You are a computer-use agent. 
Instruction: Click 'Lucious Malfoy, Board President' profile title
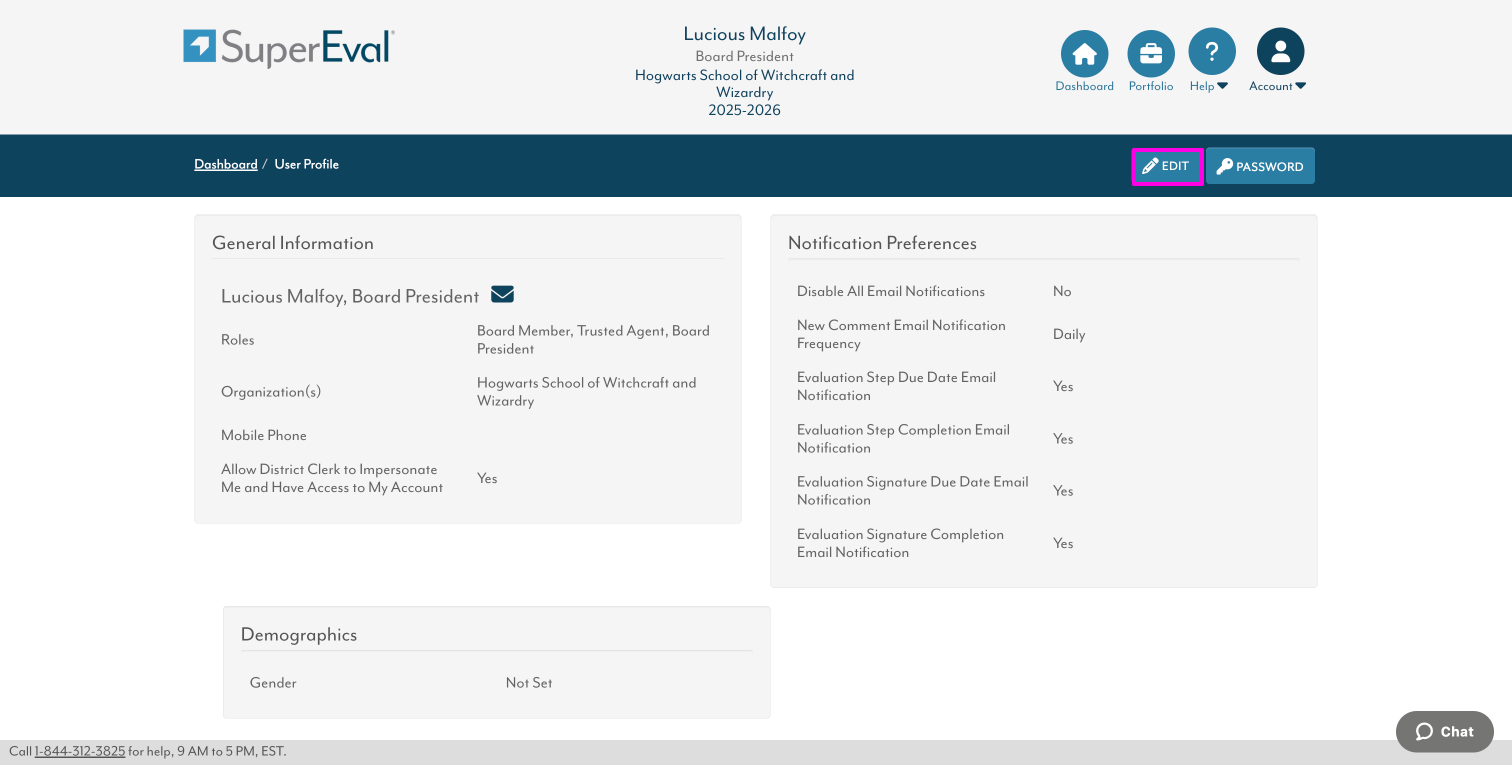[350, 297]
